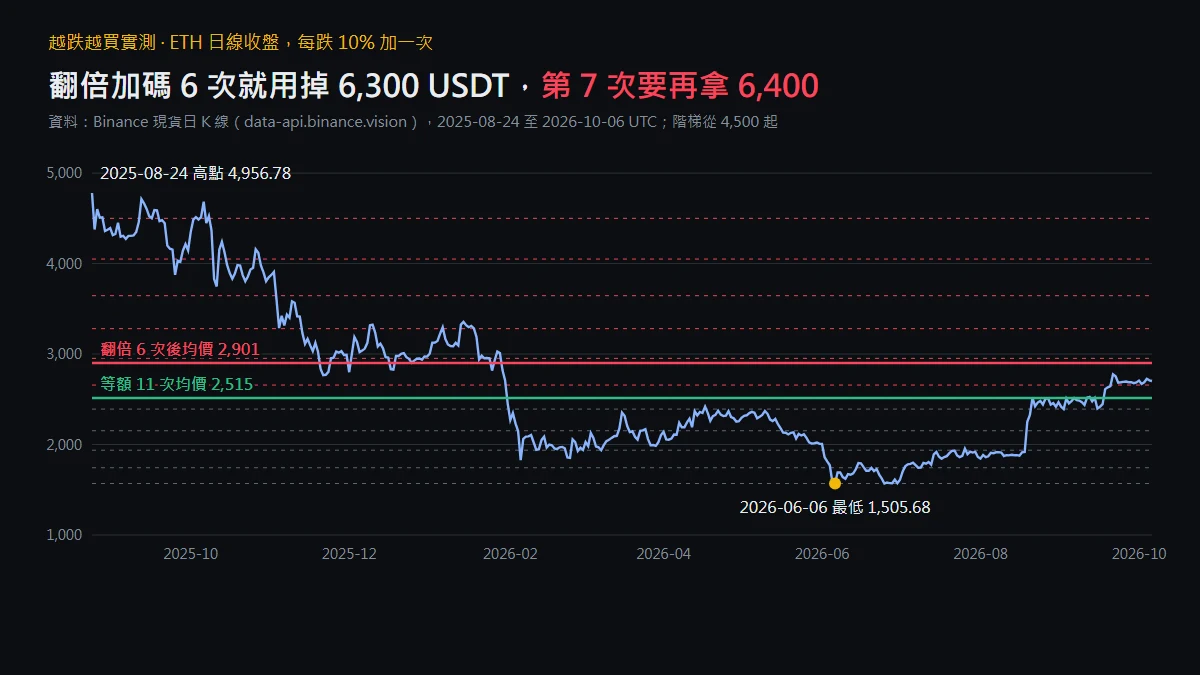Click the yellow low-point marker dot
Screen dimensions: 1200x675
835,483
